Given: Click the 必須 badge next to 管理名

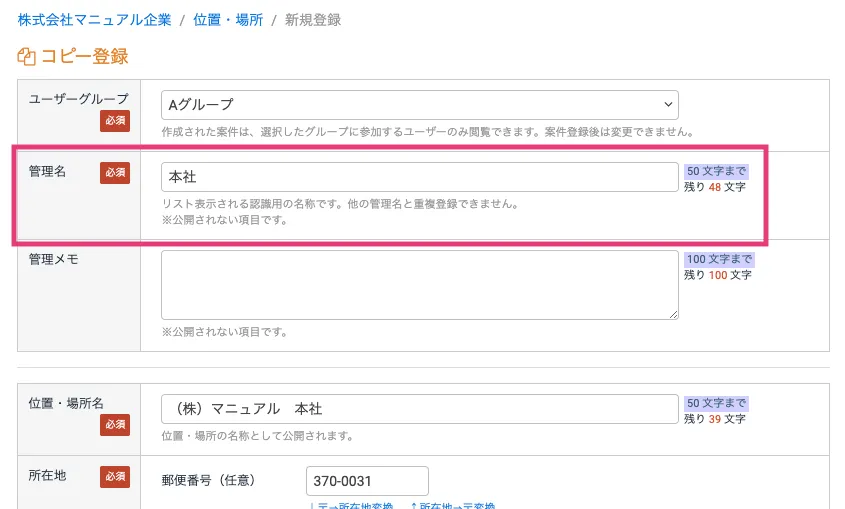Looking at the screenshot, I should (115, 173).
